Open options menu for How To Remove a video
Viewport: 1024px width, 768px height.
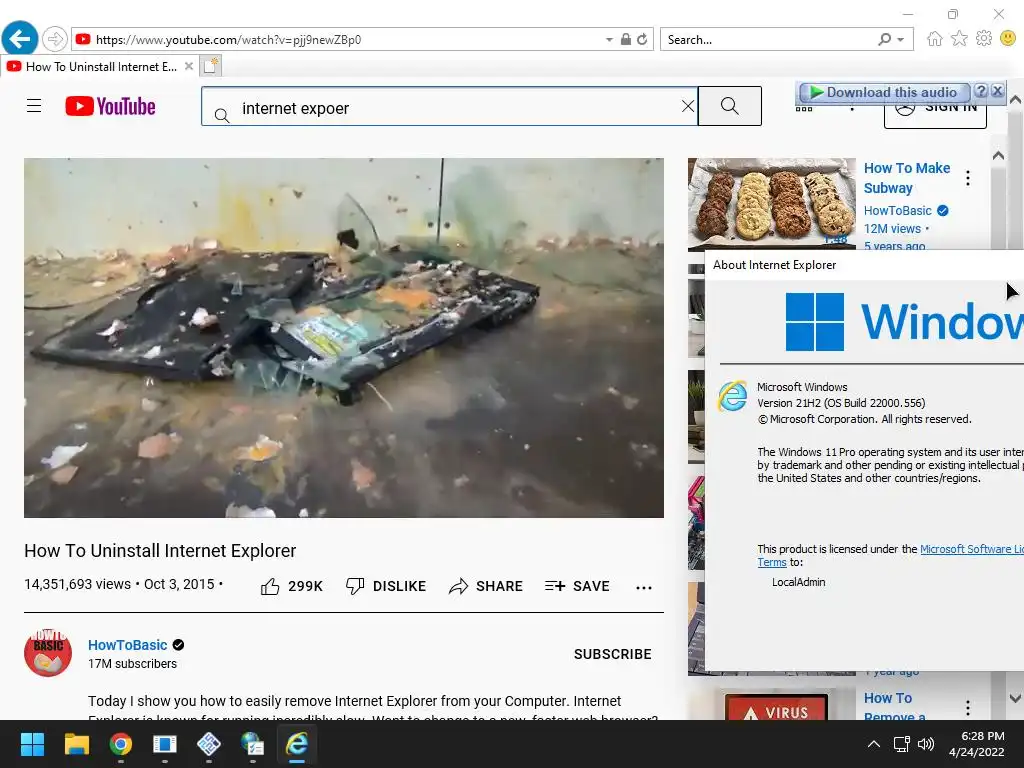[x=968, y=708]
